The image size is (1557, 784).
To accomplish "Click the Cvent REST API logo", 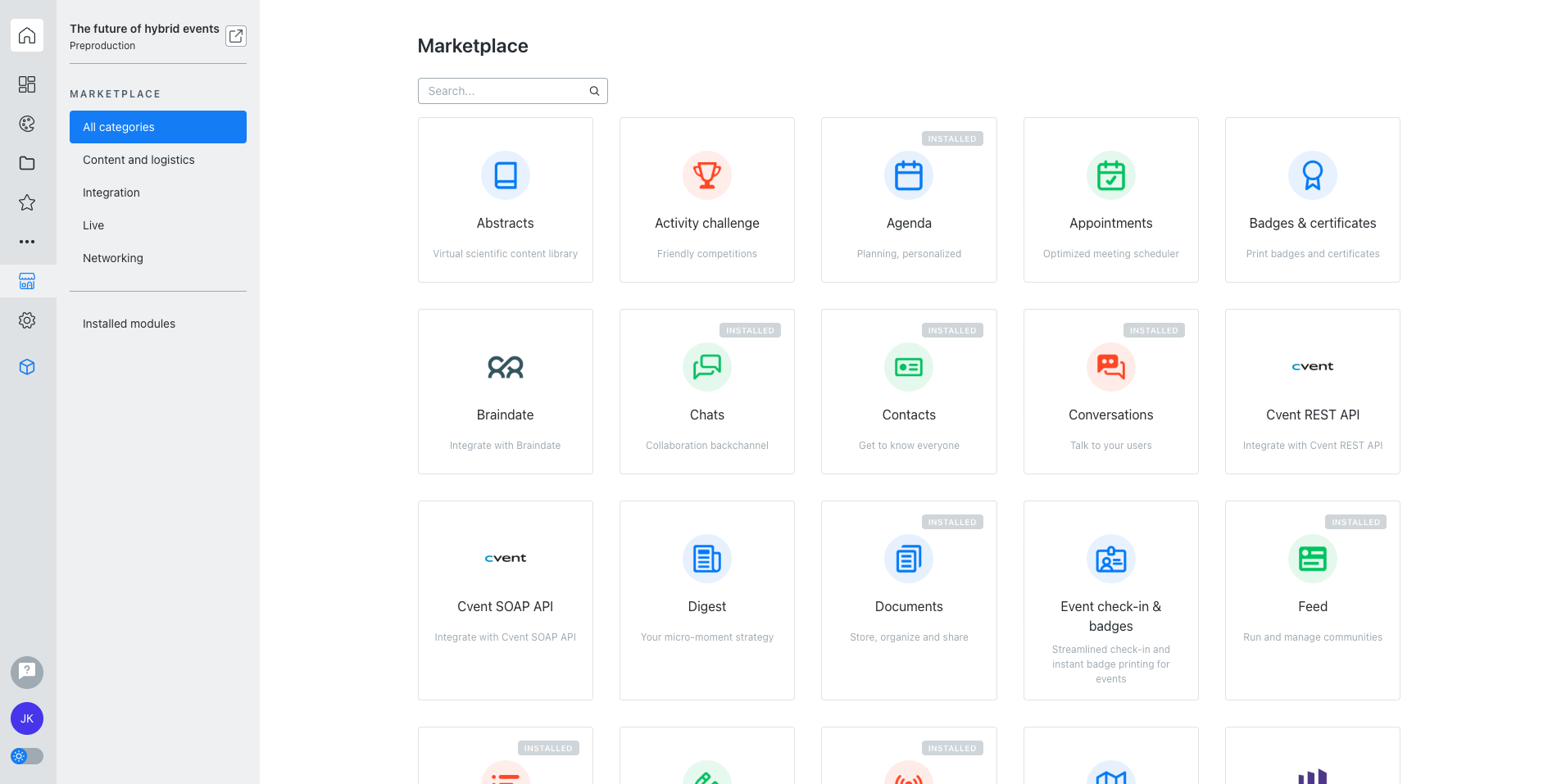I will [1313, 366].
